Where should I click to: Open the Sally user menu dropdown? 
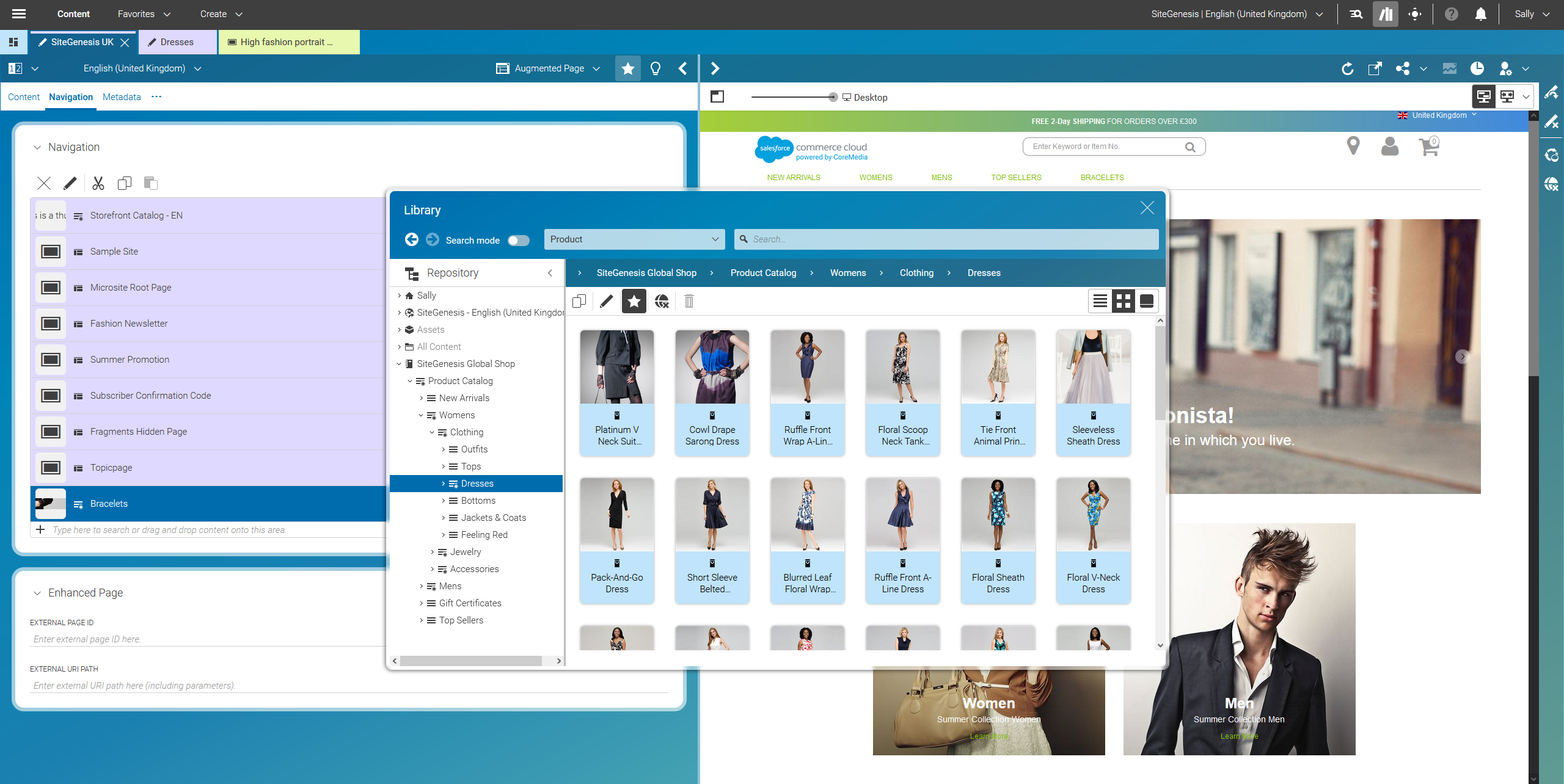tap(1530, 13)
